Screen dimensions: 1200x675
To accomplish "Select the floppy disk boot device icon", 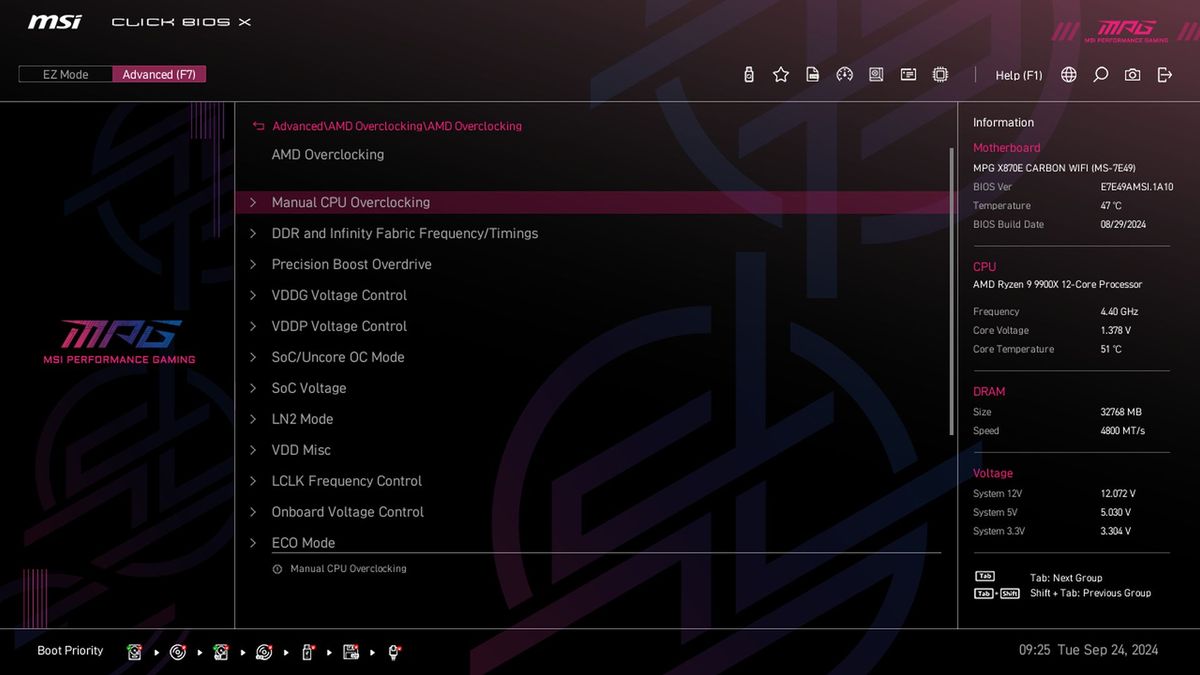I will click(351, 652).
